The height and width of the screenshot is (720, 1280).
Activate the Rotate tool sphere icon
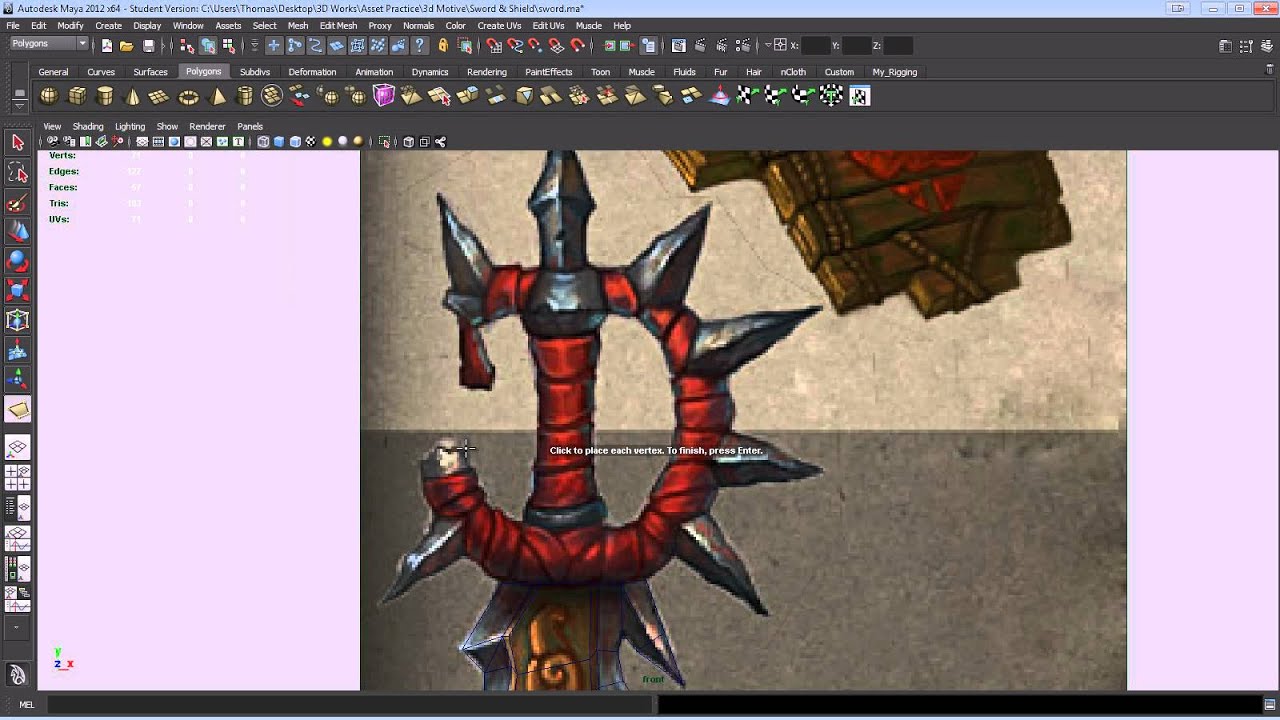pos(17,262)
